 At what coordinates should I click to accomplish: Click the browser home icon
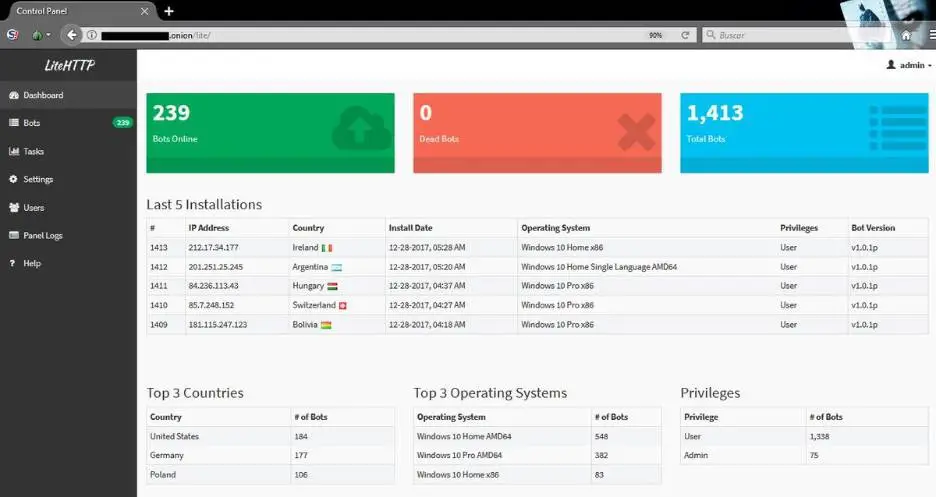pyautogui.click(x=906, y=36)
